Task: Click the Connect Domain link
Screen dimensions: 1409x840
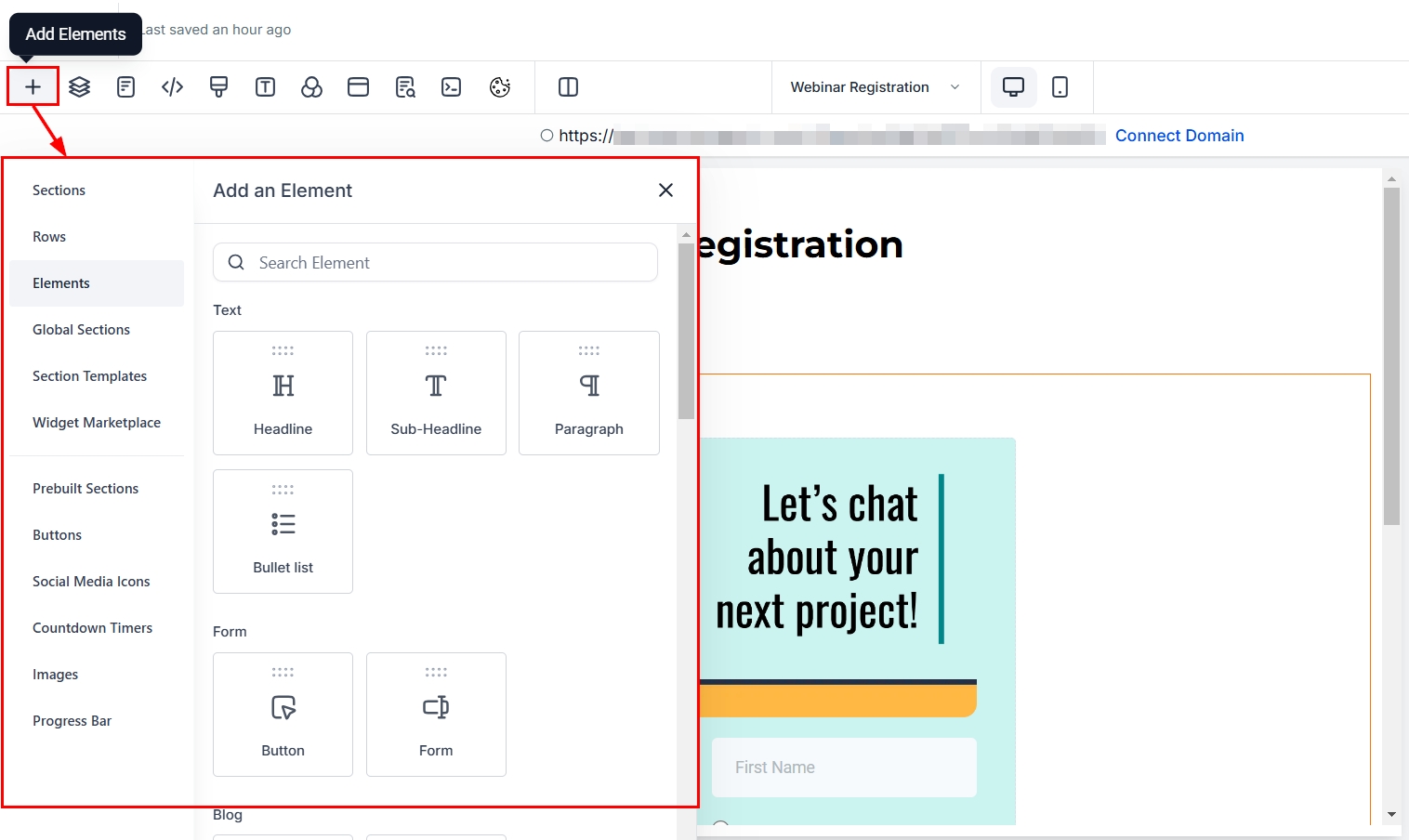Action: click(x=1179, y=136)
